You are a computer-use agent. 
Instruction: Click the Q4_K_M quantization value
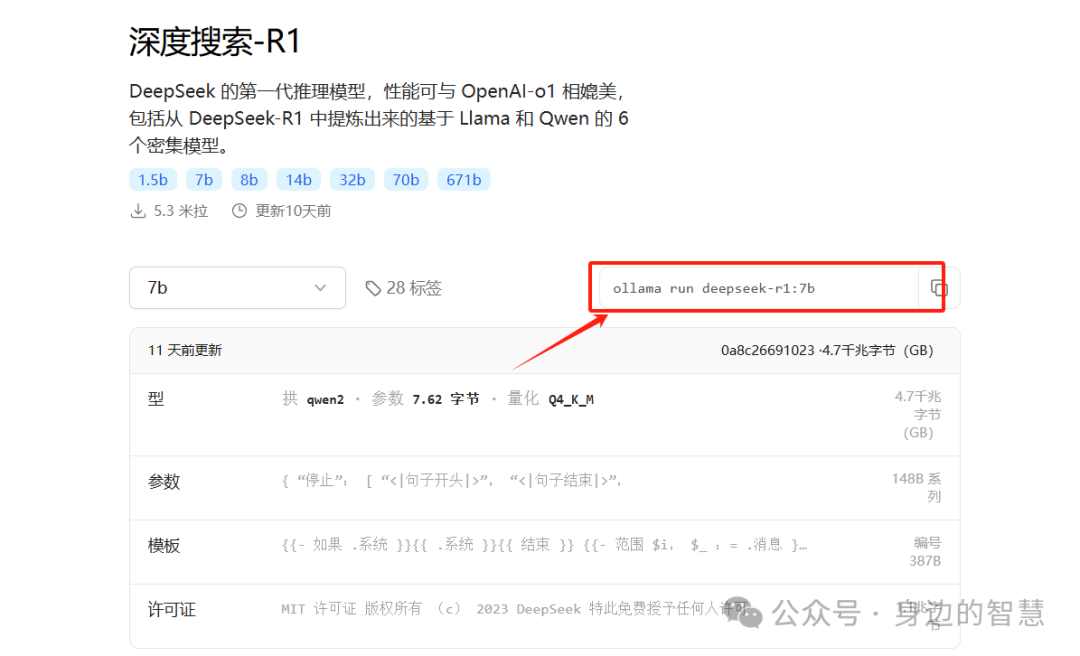[x=571, y=400]
